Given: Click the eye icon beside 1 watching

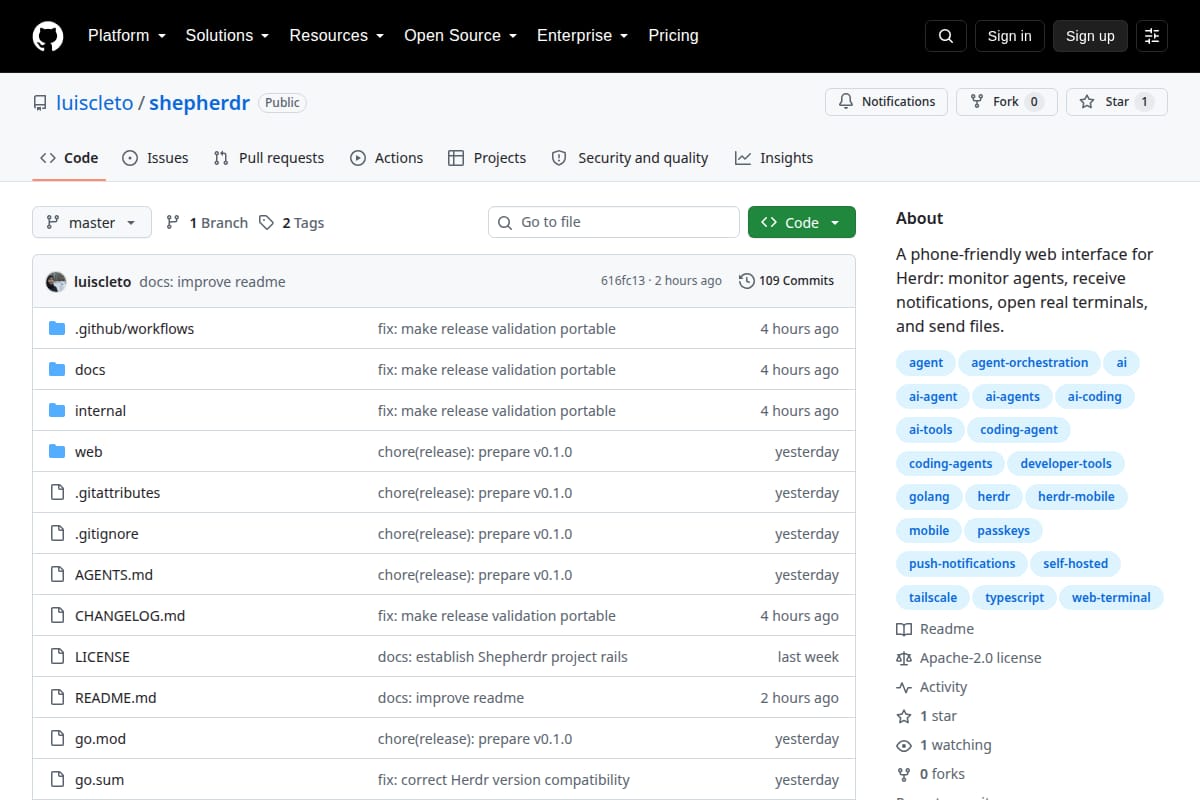Looking at the screenshot, I should pos(904,745).
